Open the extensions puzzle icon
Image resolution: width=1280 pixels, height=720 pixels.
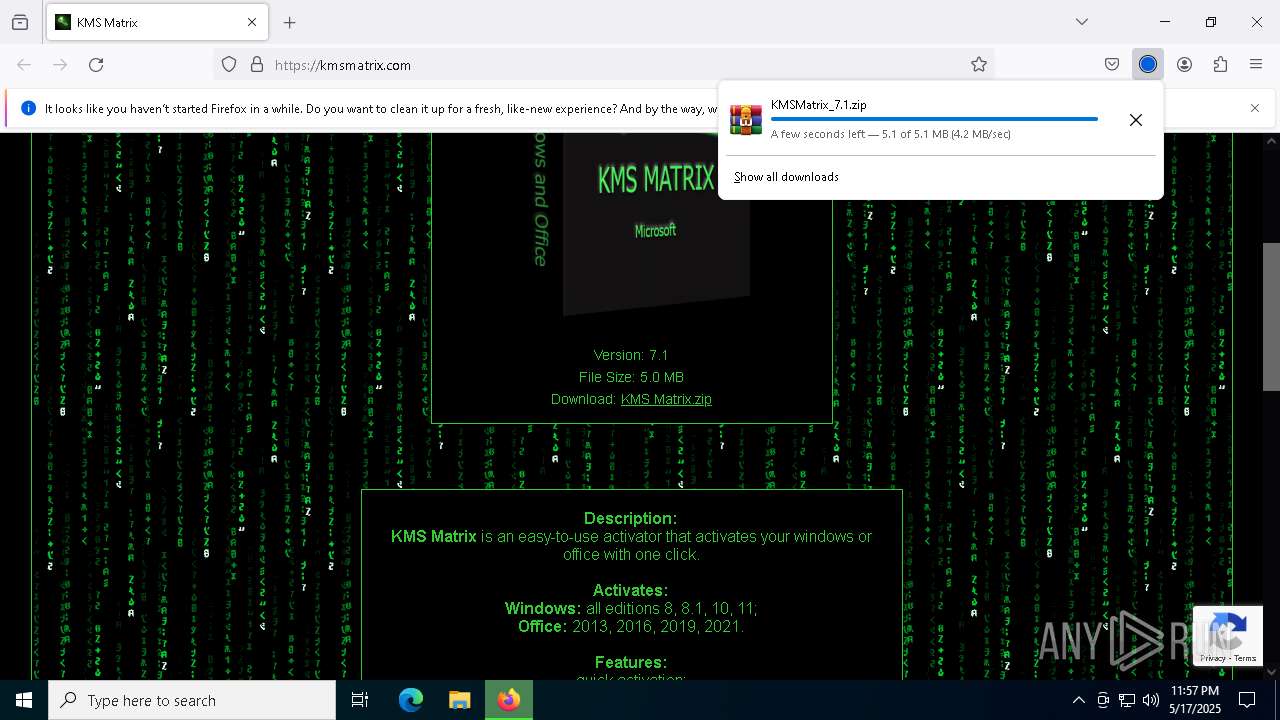pyautogui.click(x=1220, y=65)
